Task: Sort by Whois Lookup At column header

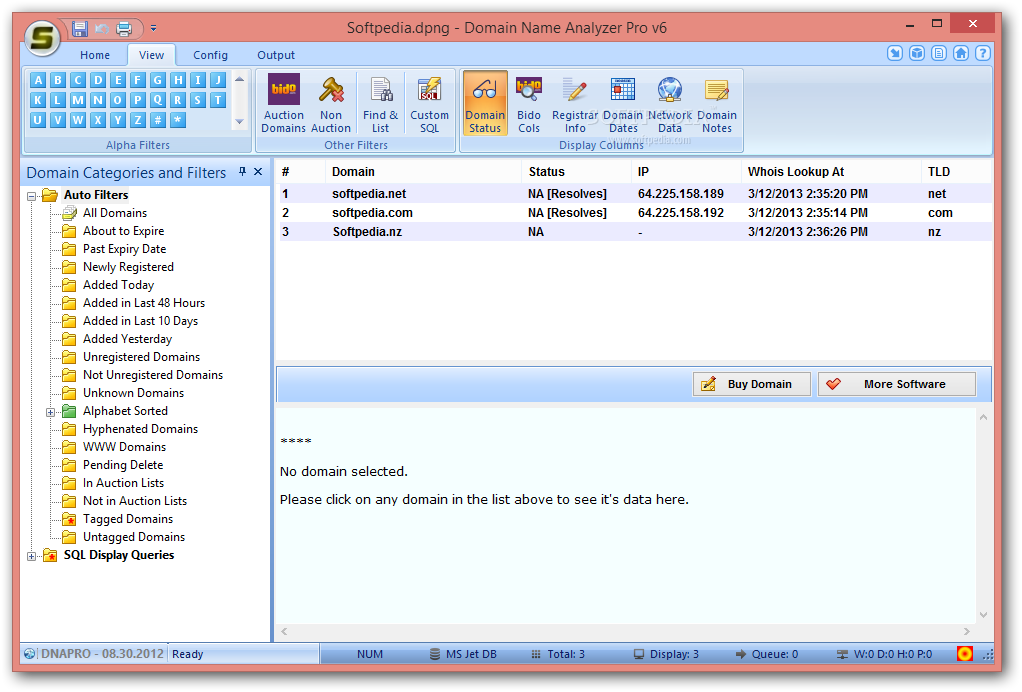Action: (830, 172)
